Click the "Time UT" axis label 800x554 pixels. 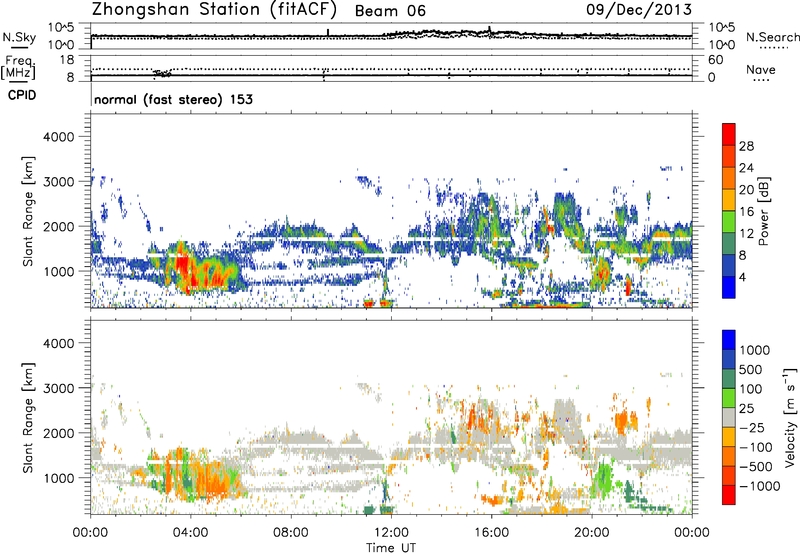(391, 548)
